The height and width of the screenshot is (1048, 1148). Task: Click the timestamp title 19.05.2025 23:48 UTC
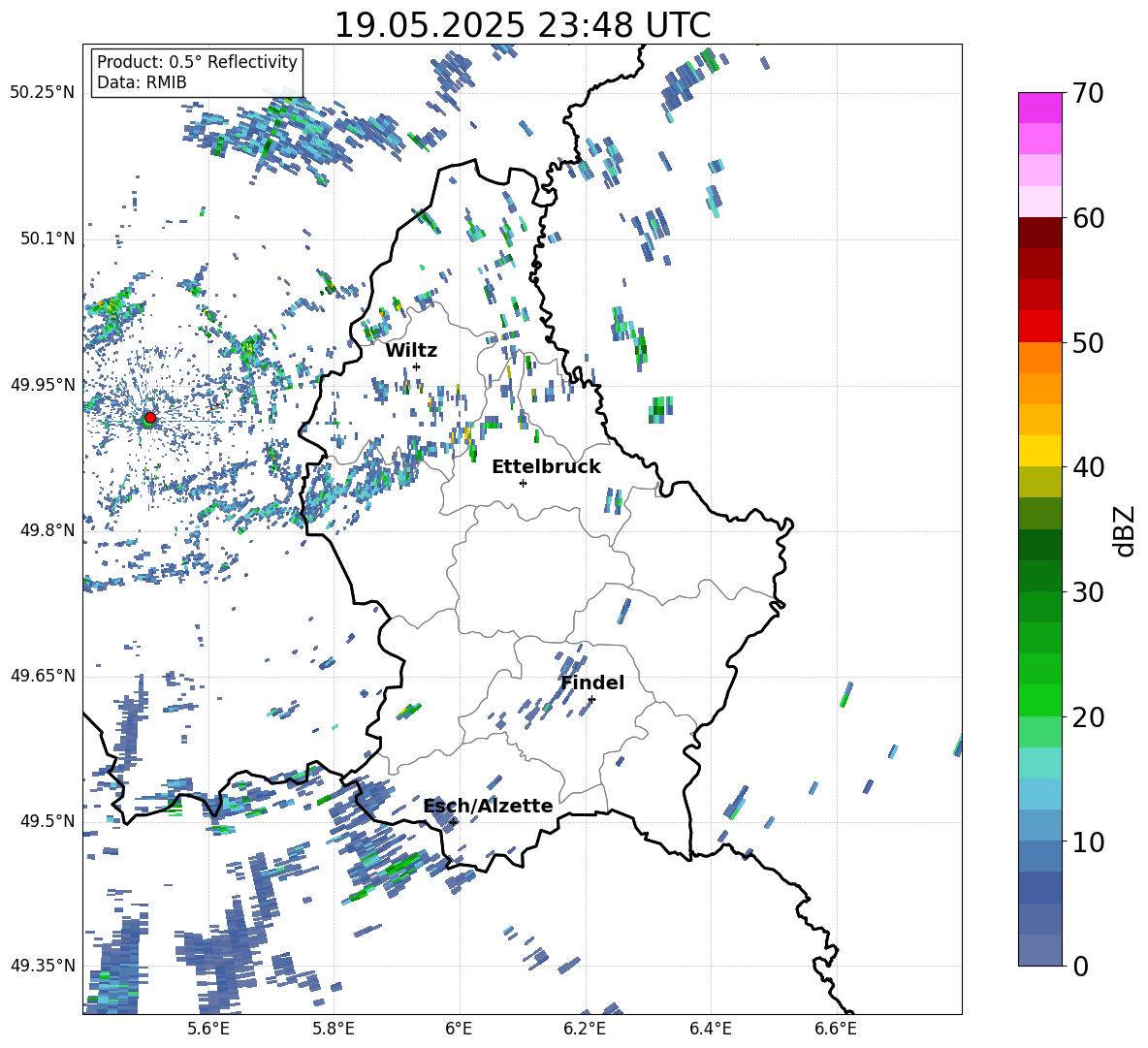click(523, 25)
